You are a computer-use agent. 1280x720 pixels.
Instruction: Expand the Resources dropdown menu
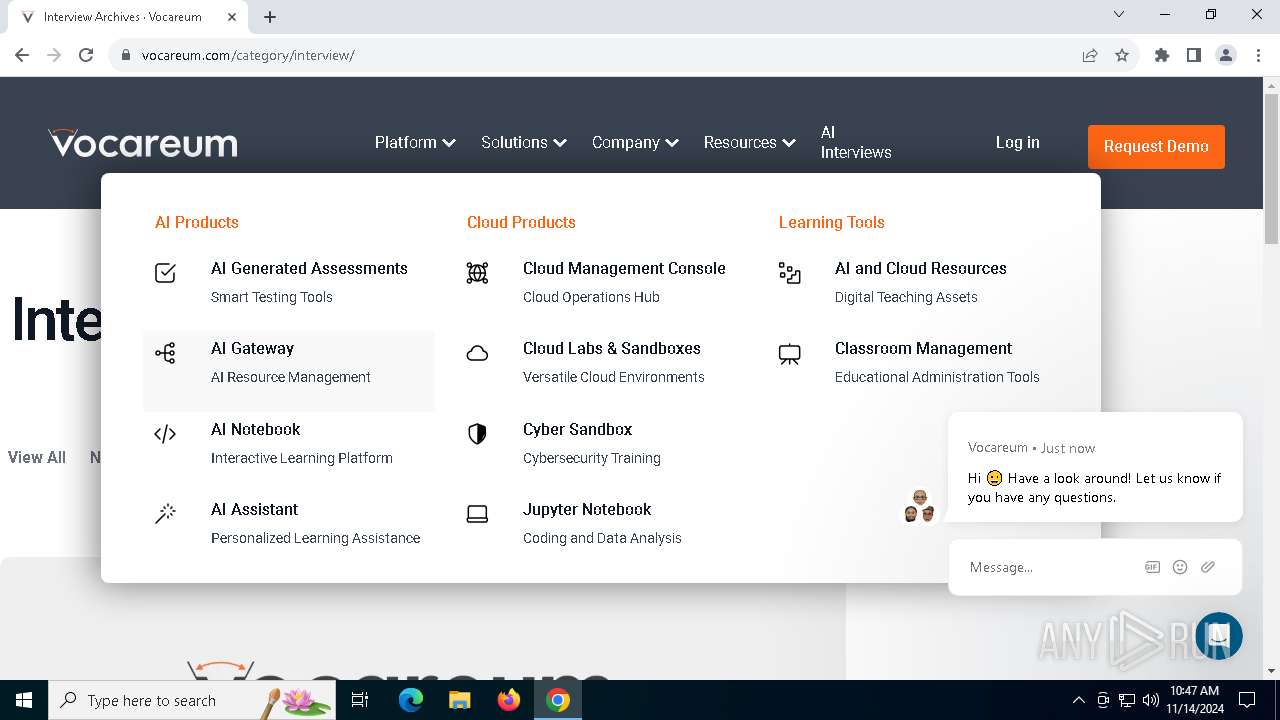[749, 142]
